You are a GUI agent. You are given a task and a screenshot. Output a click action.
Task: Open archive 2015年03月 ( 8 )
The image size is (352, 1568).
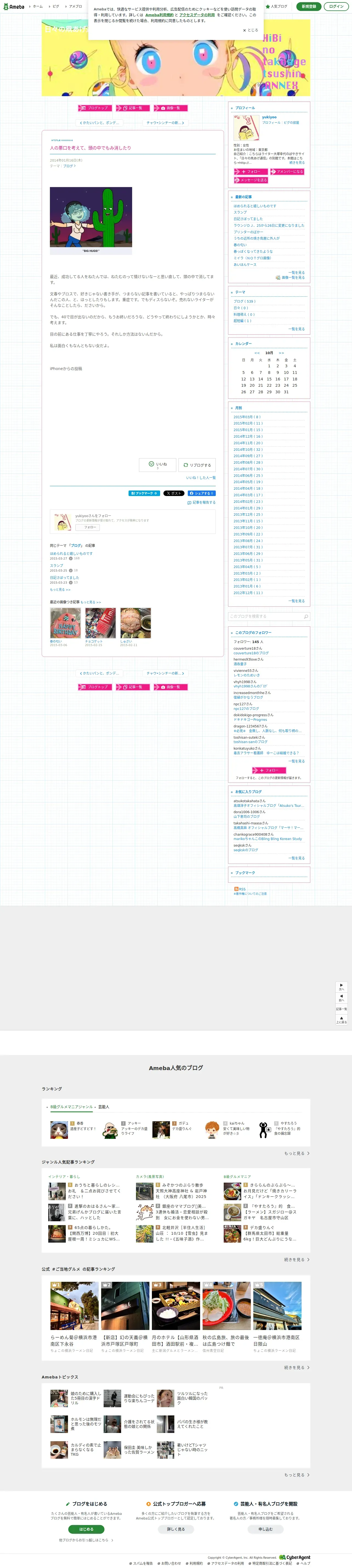tap(247, 417)
